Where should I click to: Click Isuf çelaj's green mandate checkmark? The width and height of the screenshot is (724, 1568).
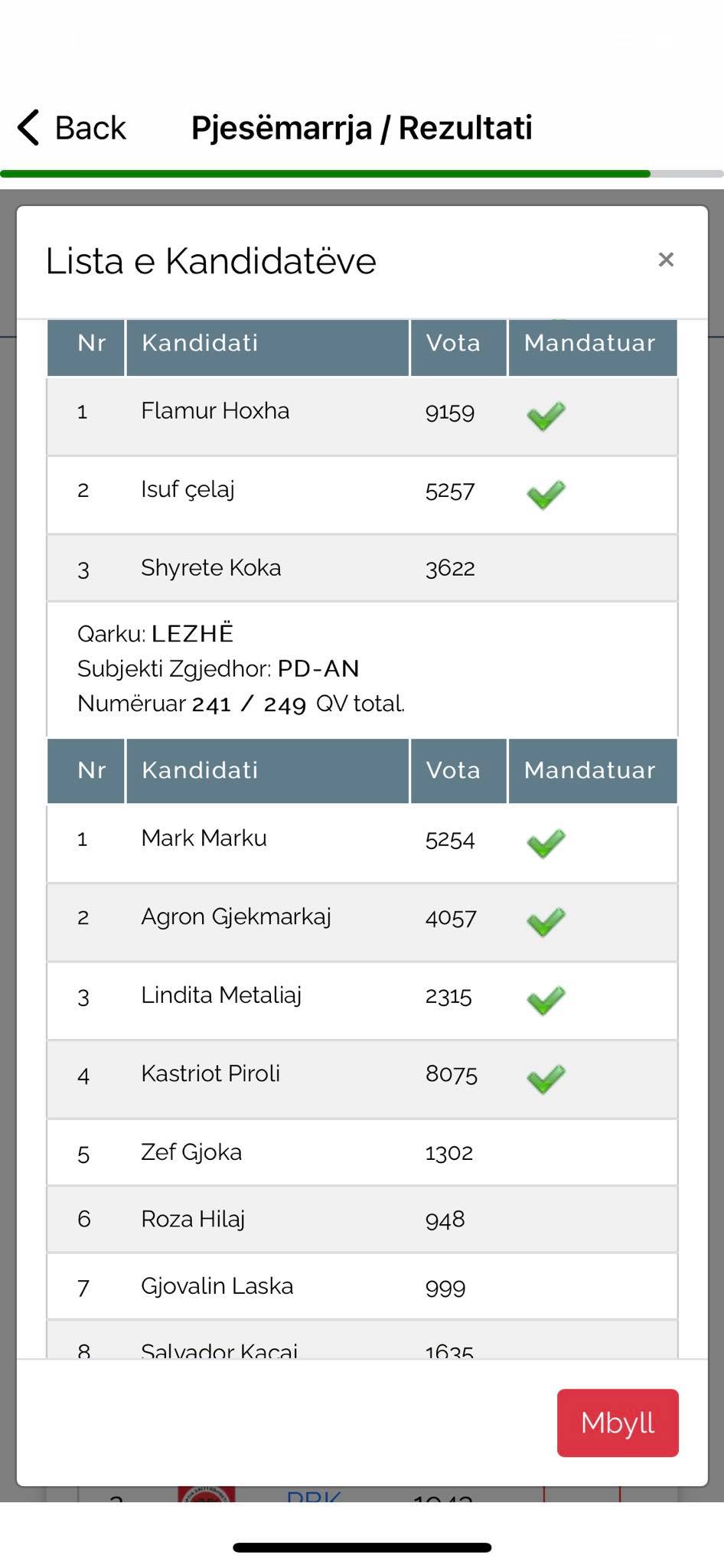point(546,495)
